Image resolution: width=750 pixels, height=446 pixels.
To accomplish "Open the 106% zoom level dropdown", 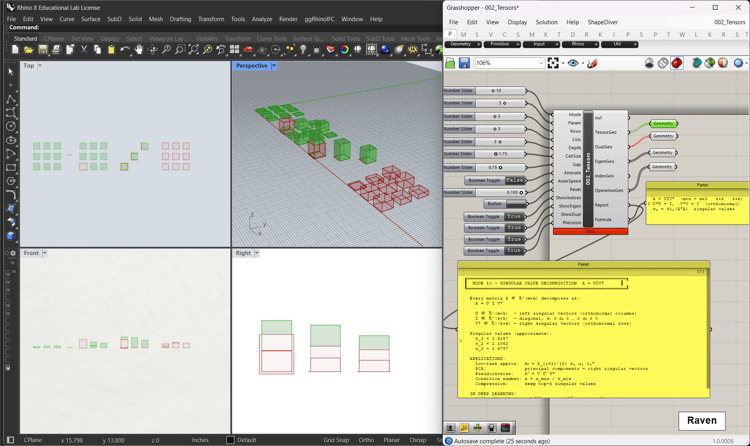I will [541, 63].
